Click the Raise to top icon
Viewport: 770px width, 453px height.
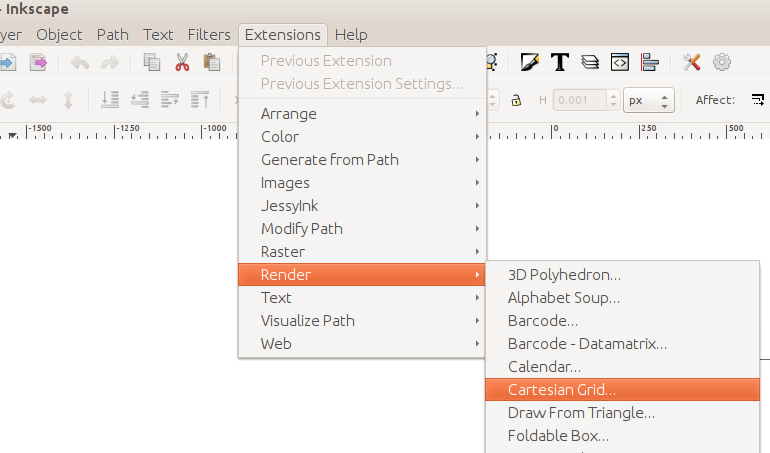point(200,100)
